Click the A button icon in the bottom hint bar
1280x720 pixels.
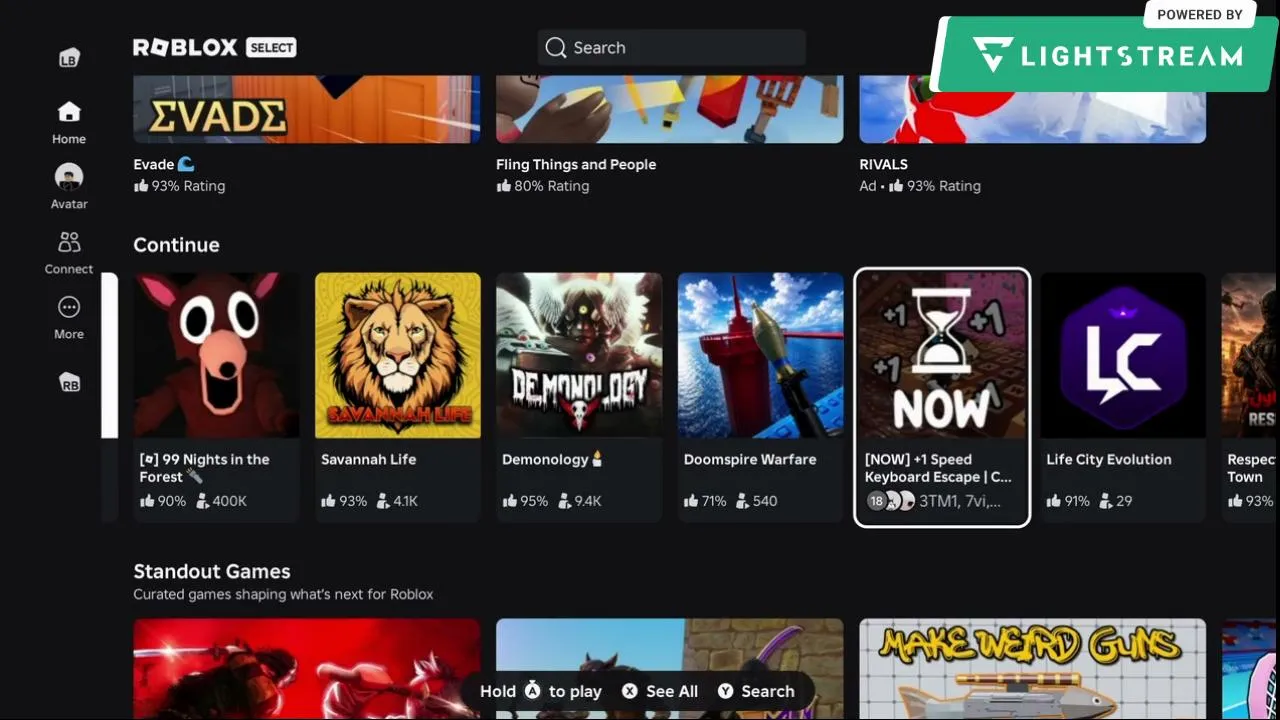tap(532, 691)
